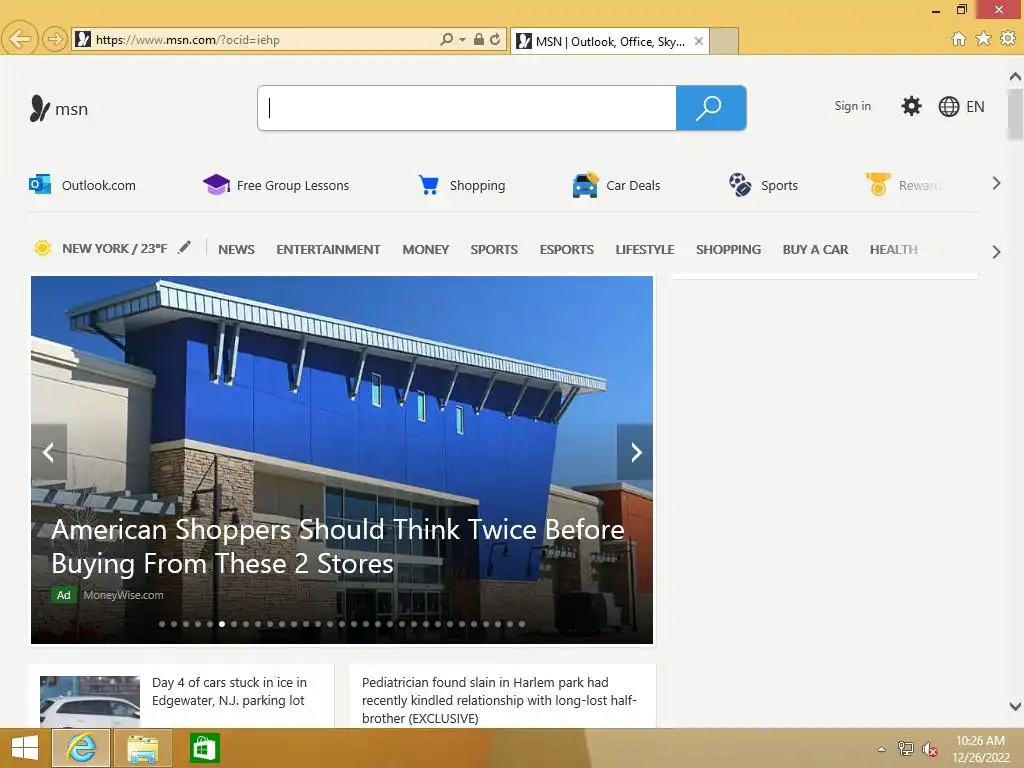
Task: Open File Explorer from the taskbar
Action: (143, 748)
